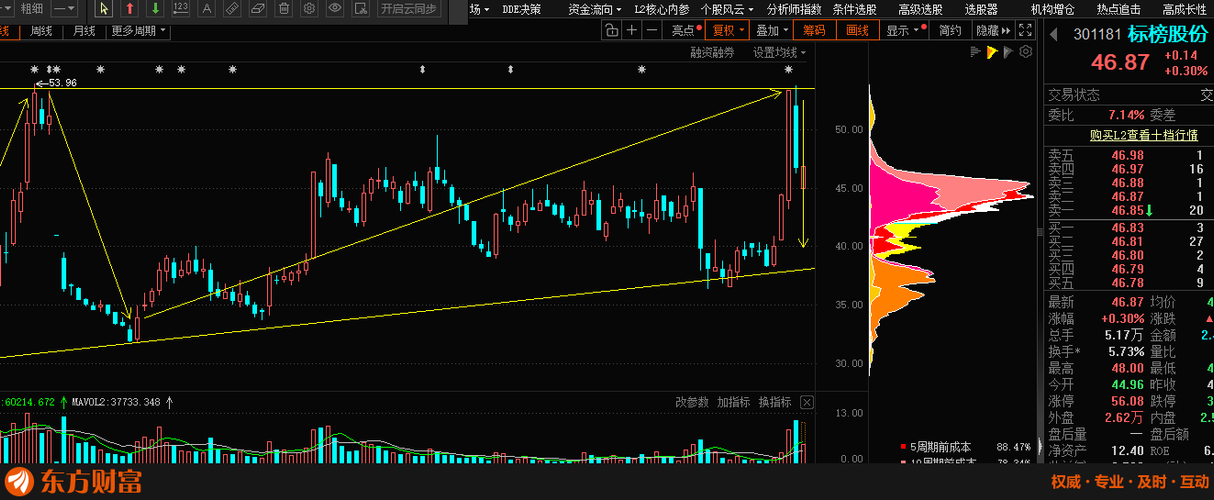Image resolution: width=1214 pixels, height=500 pixels.
Task: Toggle 简约 simple mode
Action: point(950,30)
